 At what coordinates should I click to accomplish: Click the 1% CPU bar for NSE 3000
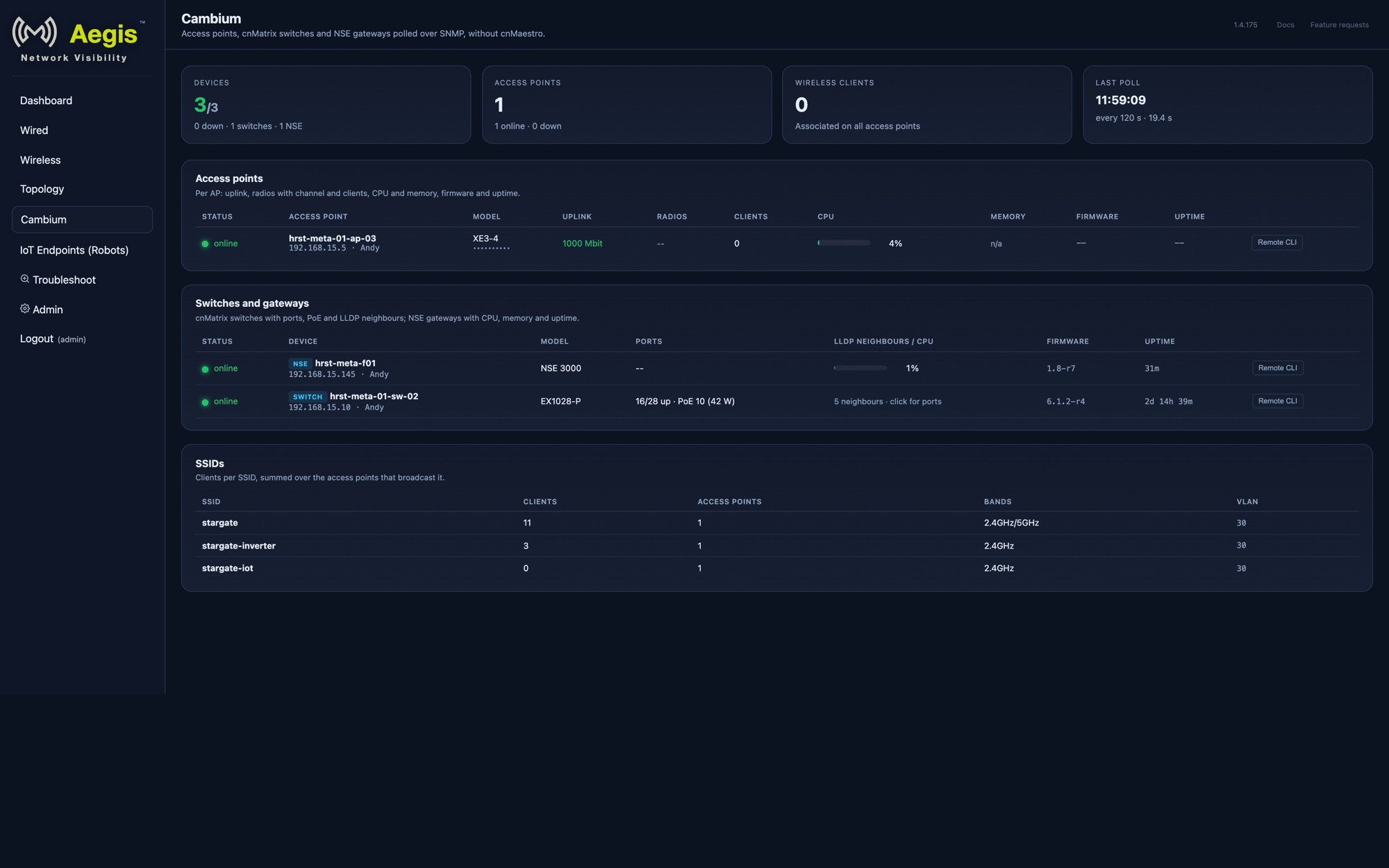(860, 368)
